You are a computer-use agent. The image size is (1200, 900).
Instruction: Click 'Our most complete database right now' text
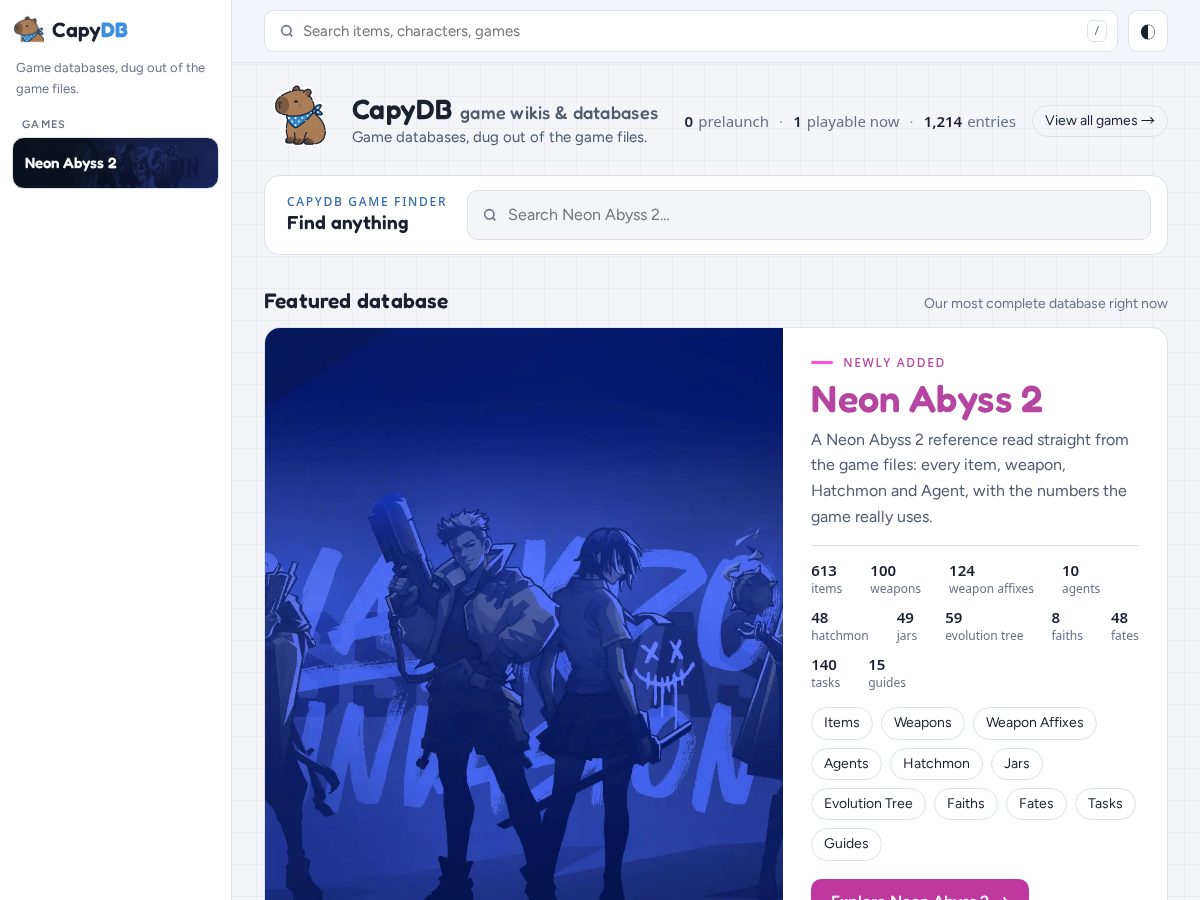point(1046,303)
